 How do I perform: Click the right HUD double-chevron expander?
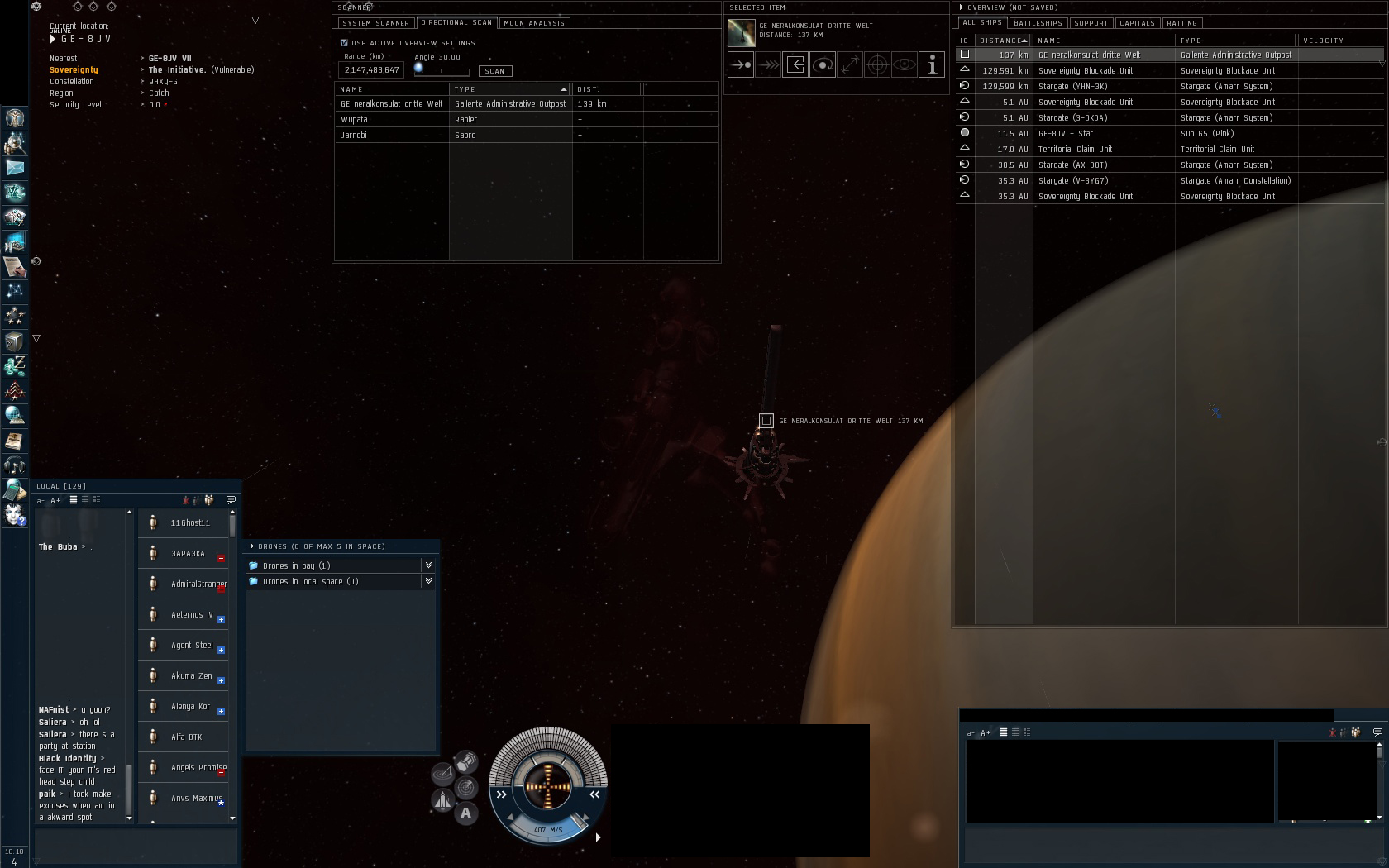click(594, 794)
